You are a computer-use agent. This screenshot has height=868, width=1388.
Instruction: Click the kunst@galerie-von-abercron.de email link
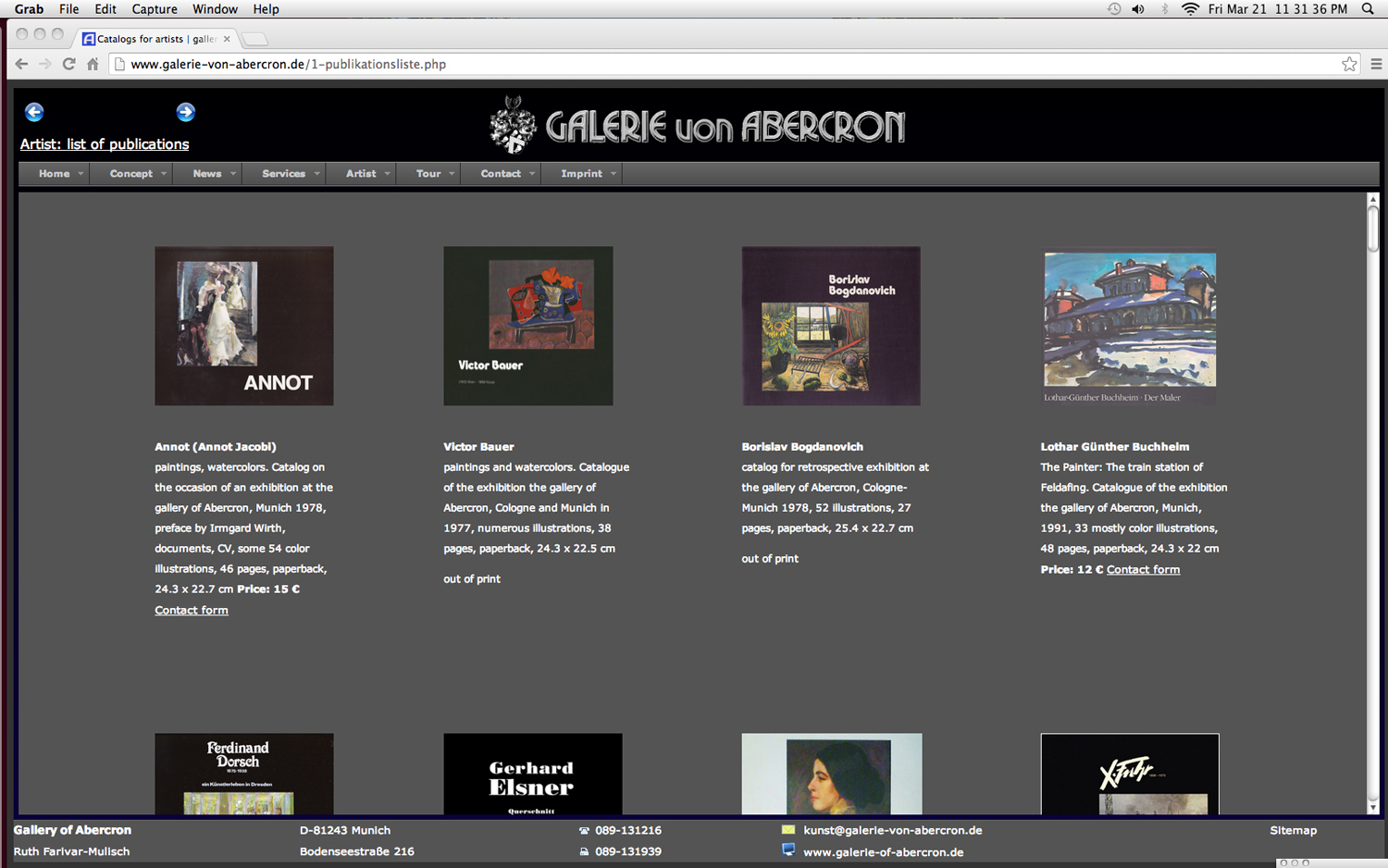[x=892, y=830]
